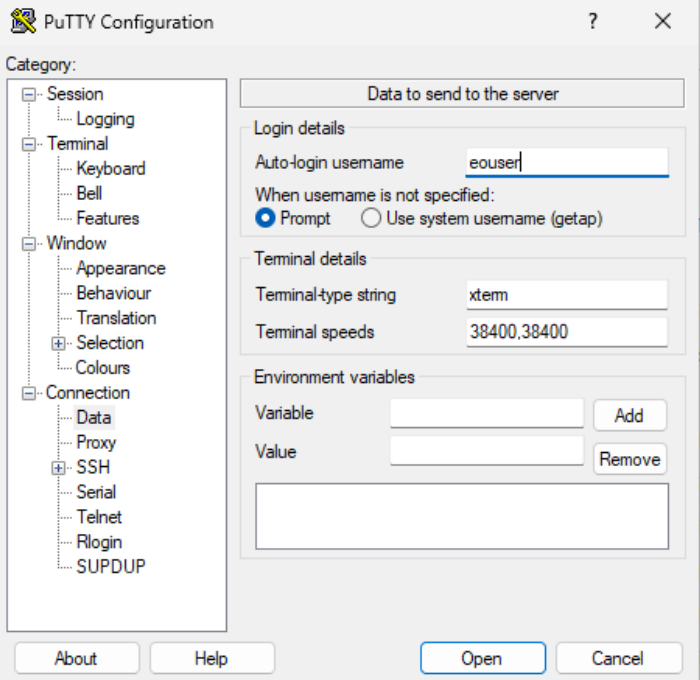
Task: Collapse the Session tree node
Action: [x=29, y=94]
